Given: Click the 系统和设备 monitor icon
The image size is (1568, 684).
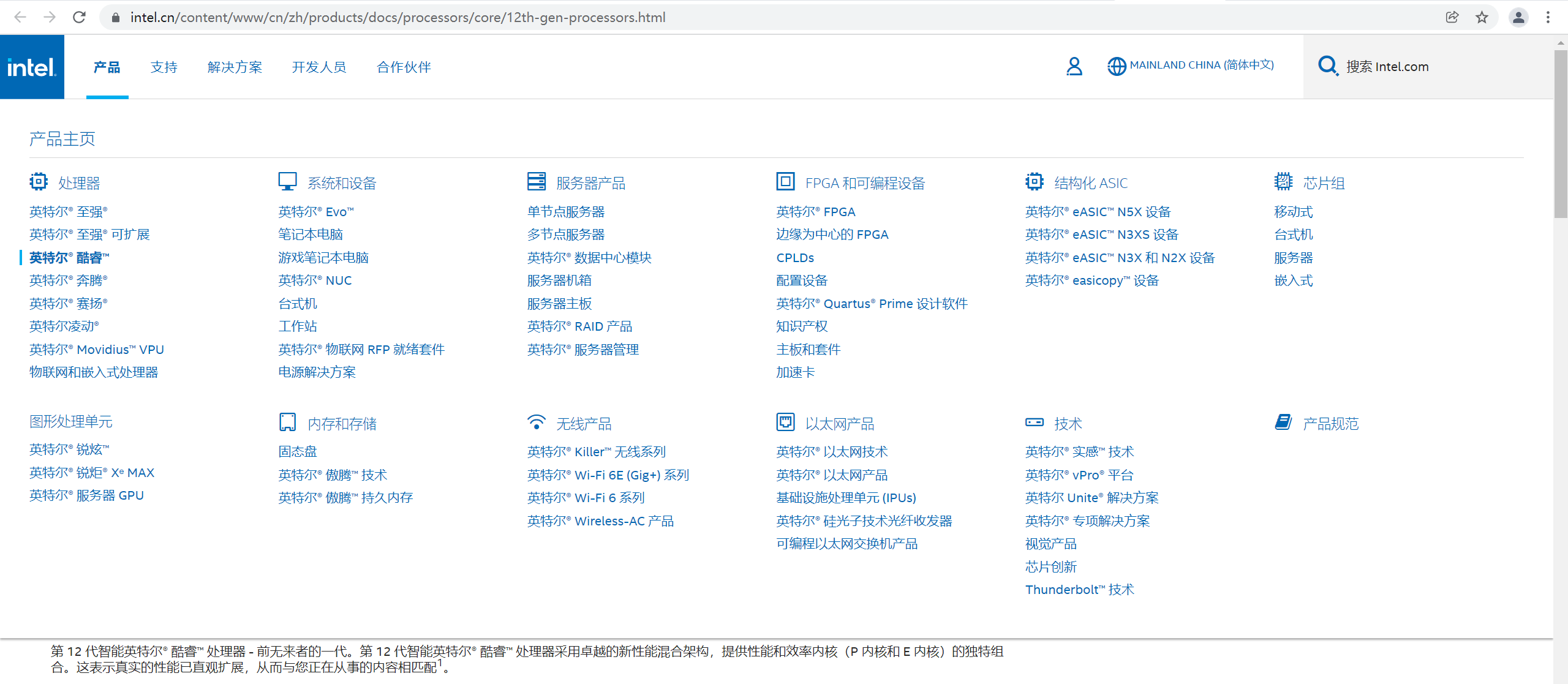Looking at the screenshot, I should click(287, 181).
